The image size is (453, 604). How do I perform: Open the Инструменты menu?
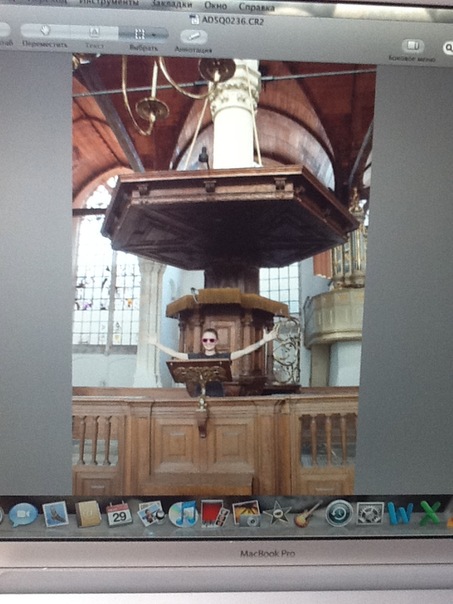pyautogui.click(x=109, y=3)
